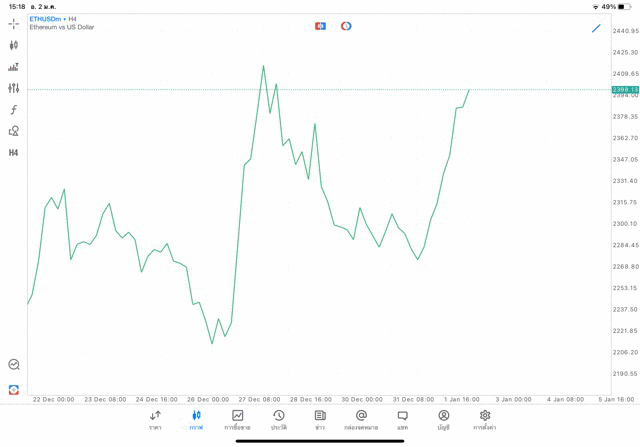Open the ข่าว news tab
640x447 pixels.
click(x=320, y=420)
